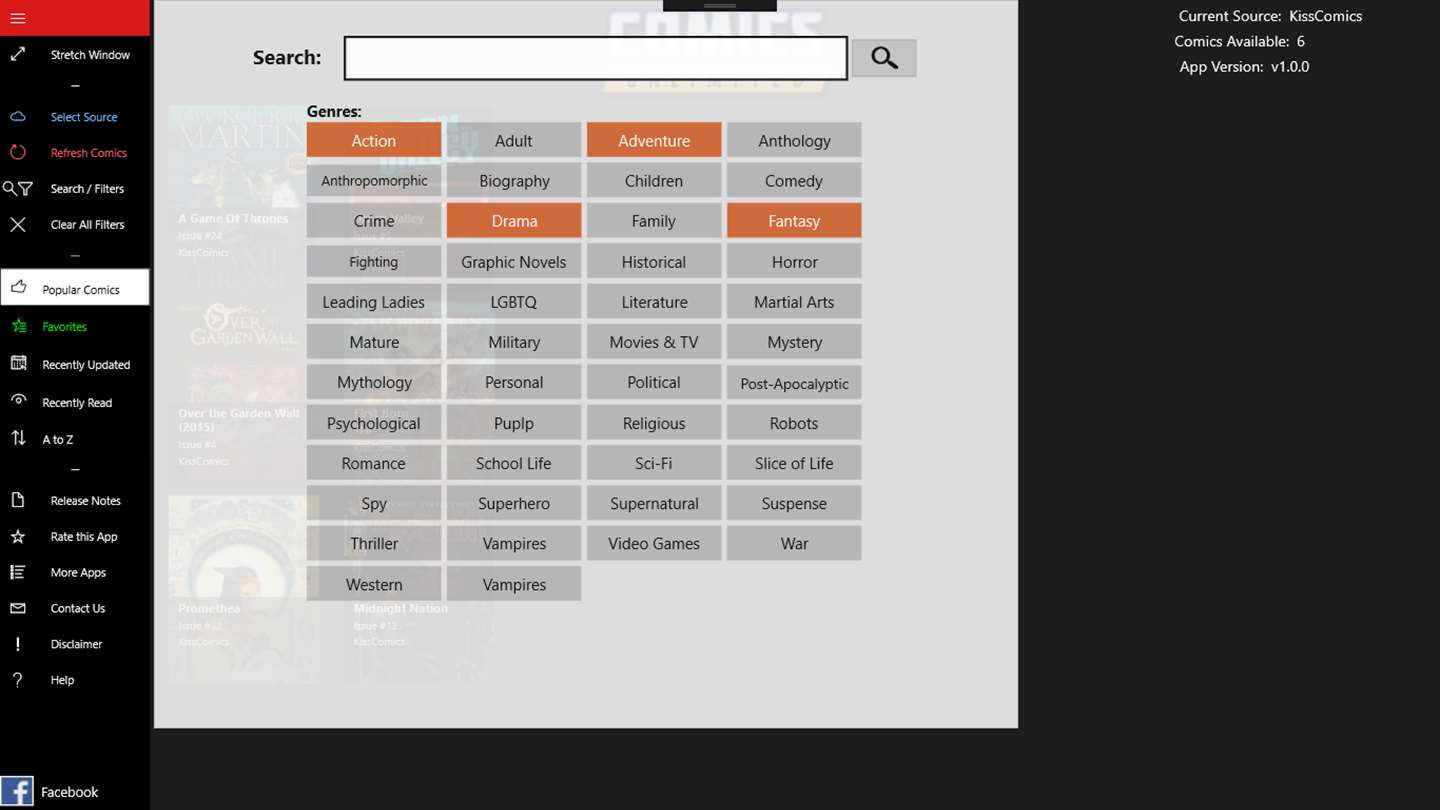This screenshot has width=1440, height=810.
Task: Enable the Comedy genre filter
Action: [x=794, y=181]
